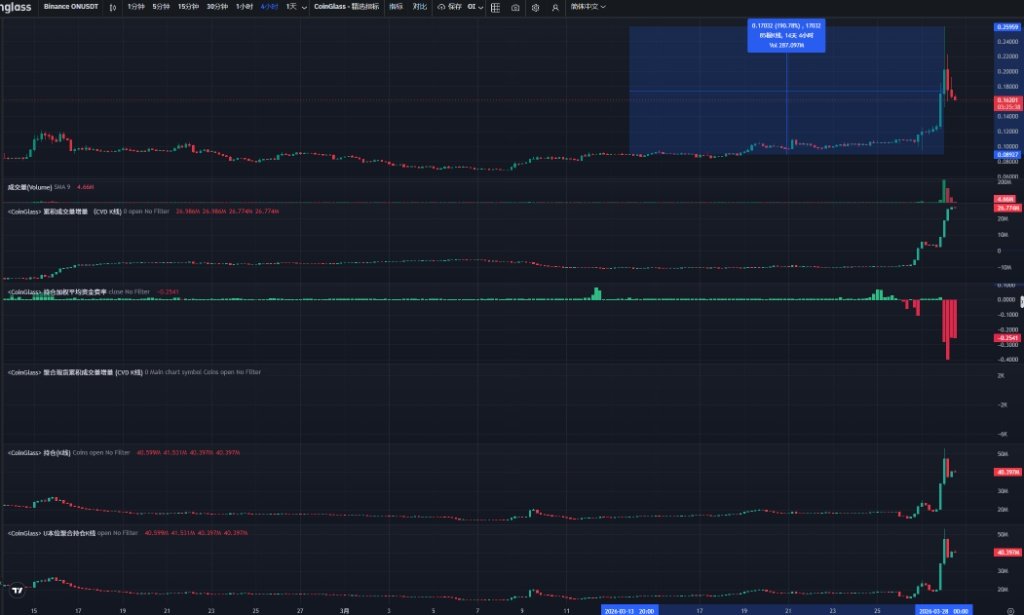The image size is (1024, 615).
Task: Click the red current price label 0.16201
Action: click(x=1008, y=103)
